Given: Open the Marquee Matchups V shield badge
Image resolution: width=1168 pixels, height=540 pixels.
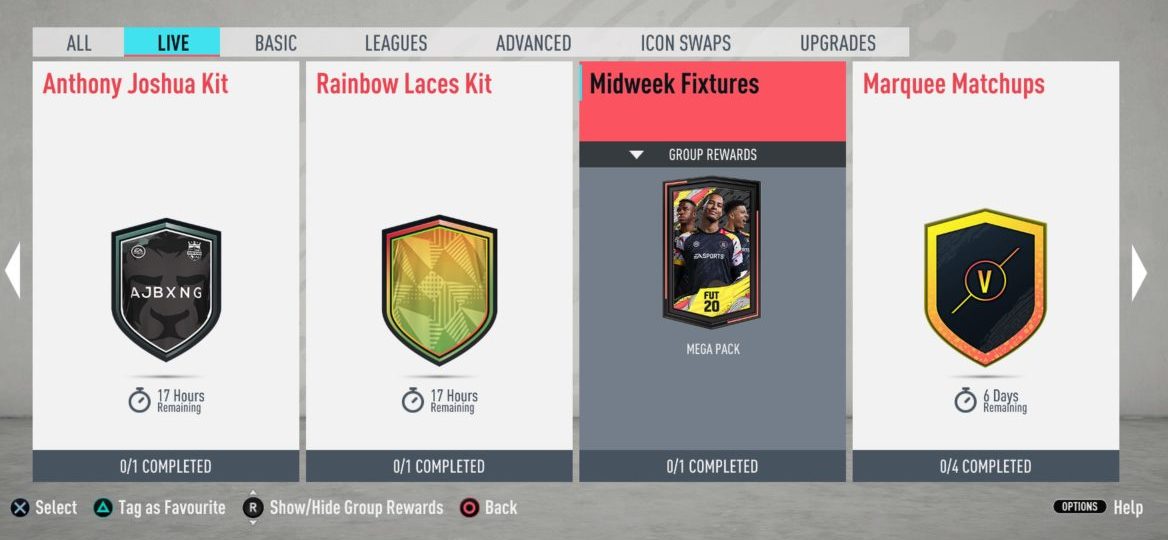Looking at the screenshot, I should [986, 288].
